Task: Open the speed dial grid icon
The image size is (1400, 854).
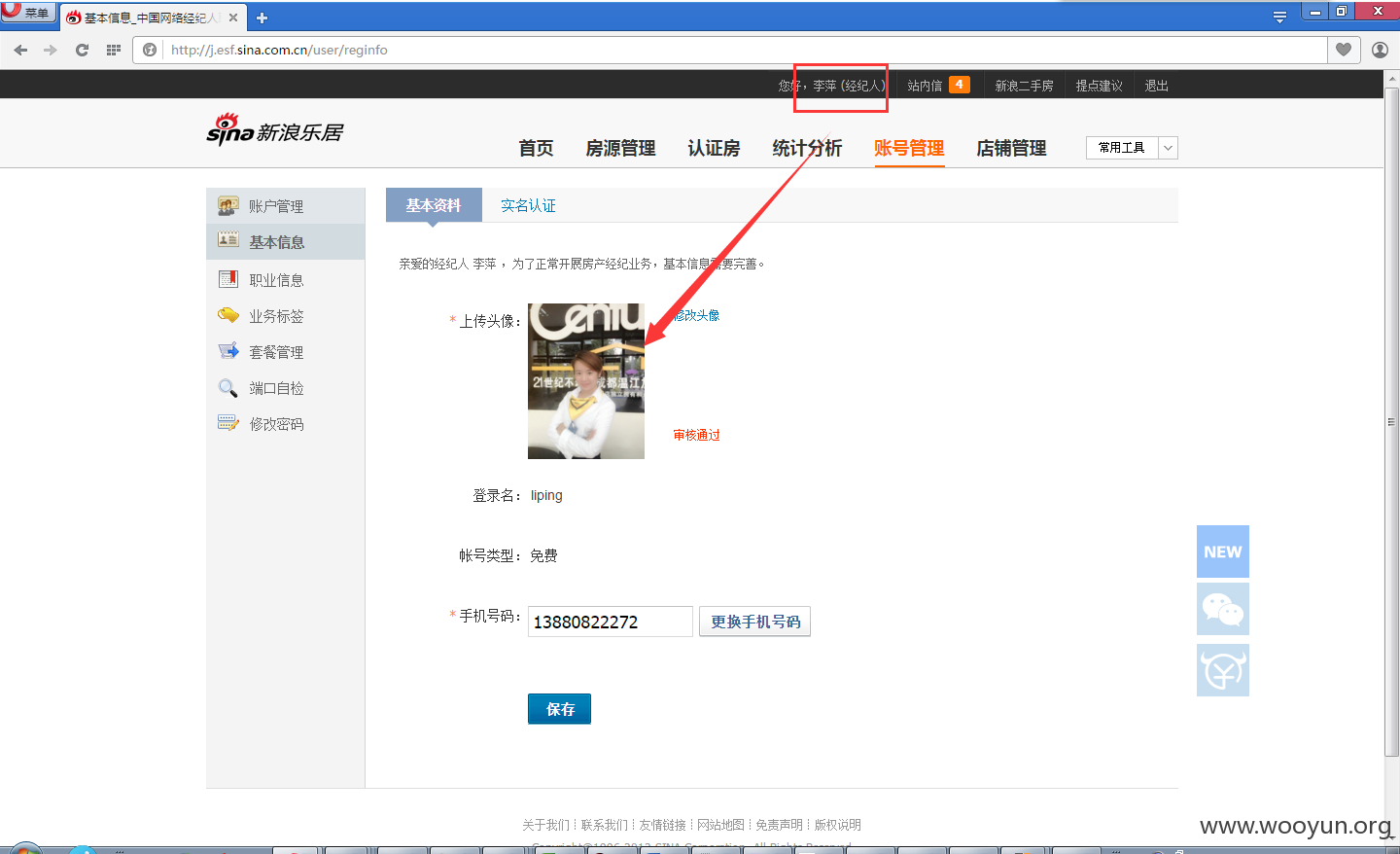Action: coord(114,50)
